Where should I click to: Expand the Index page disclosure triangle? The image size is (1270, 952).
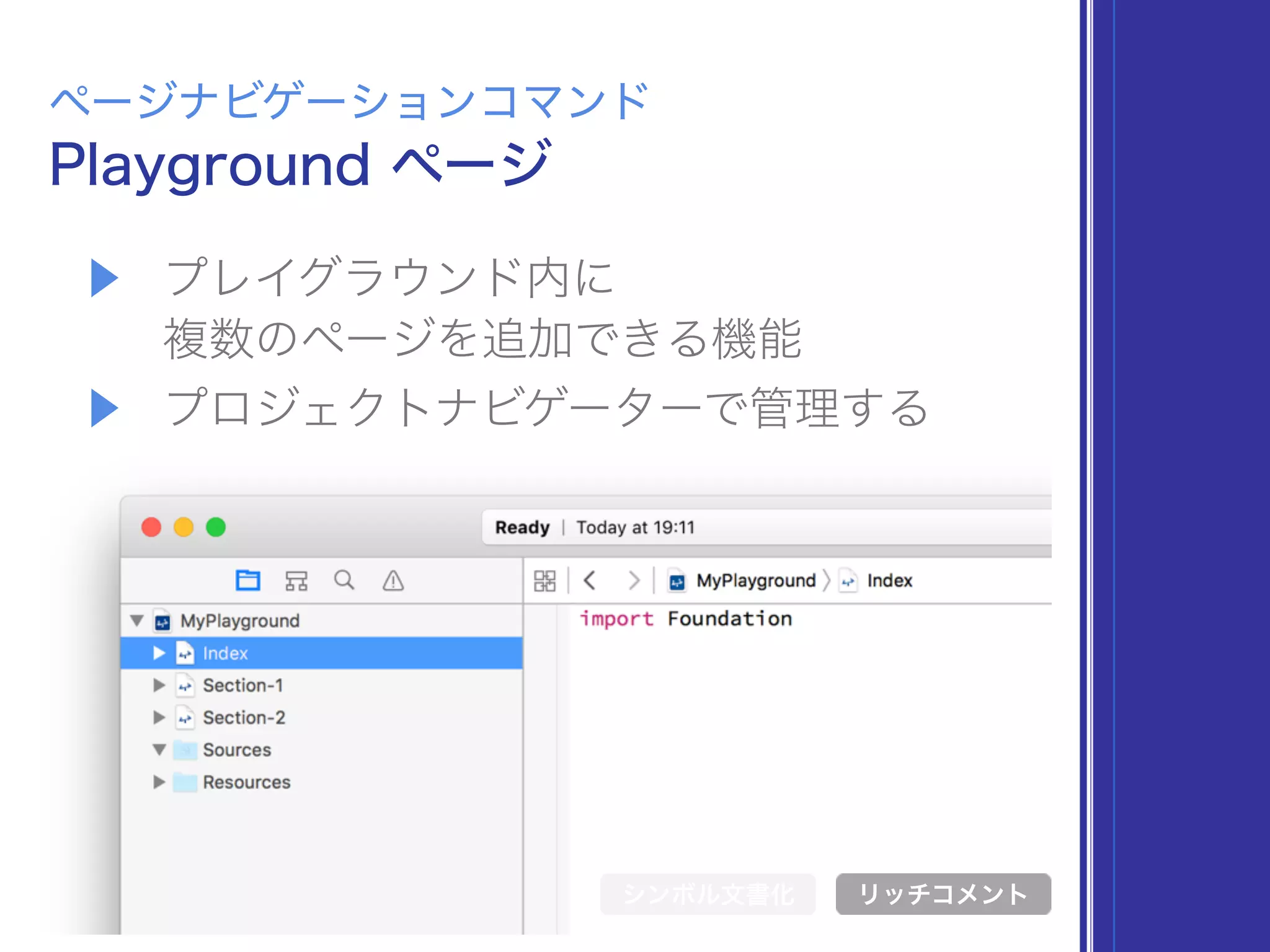click(x=159, y=653)
